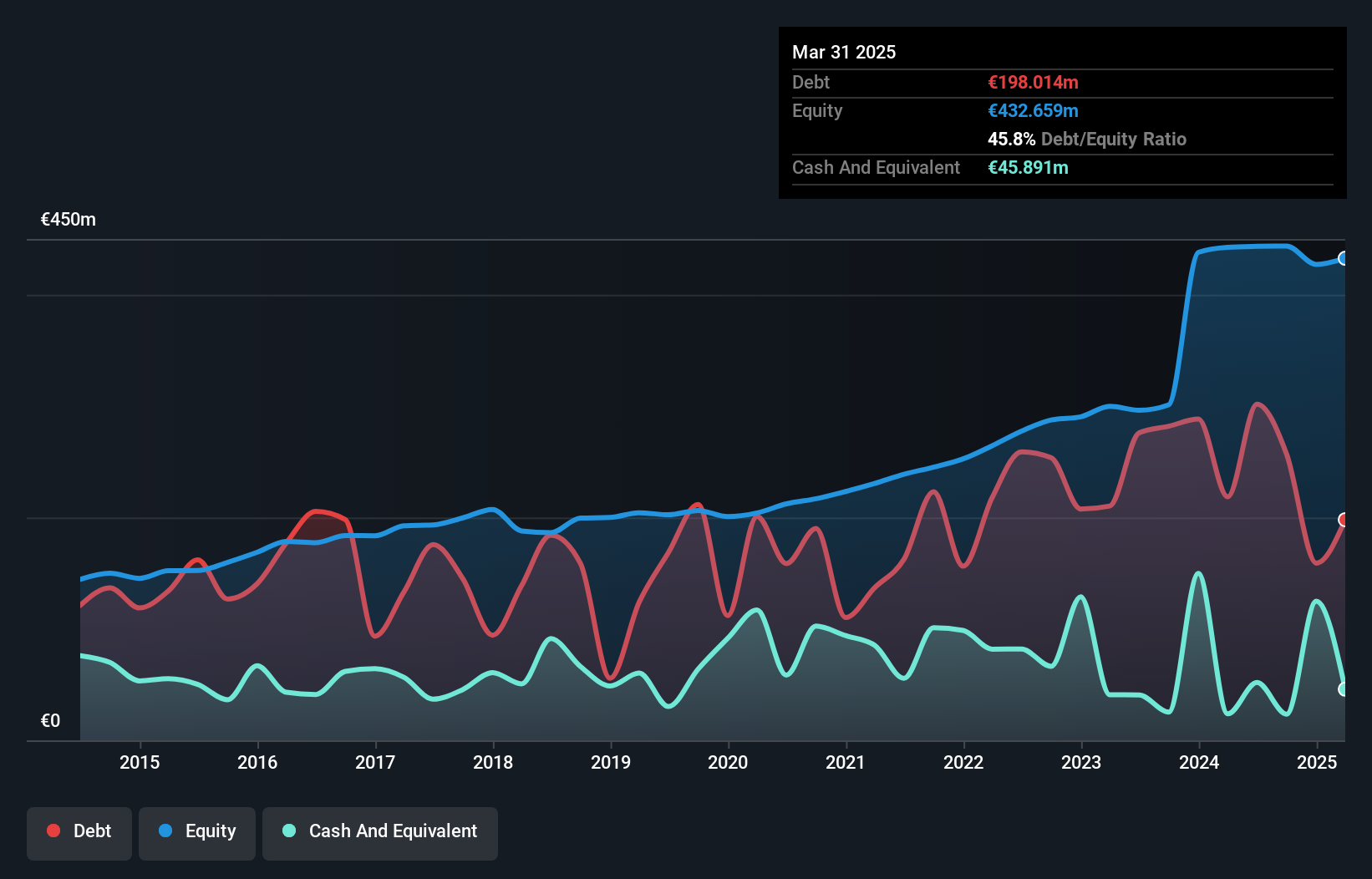Click the blue Equity legend dot
Viewport: 1372px width, 879px height.
coord(165,831)
